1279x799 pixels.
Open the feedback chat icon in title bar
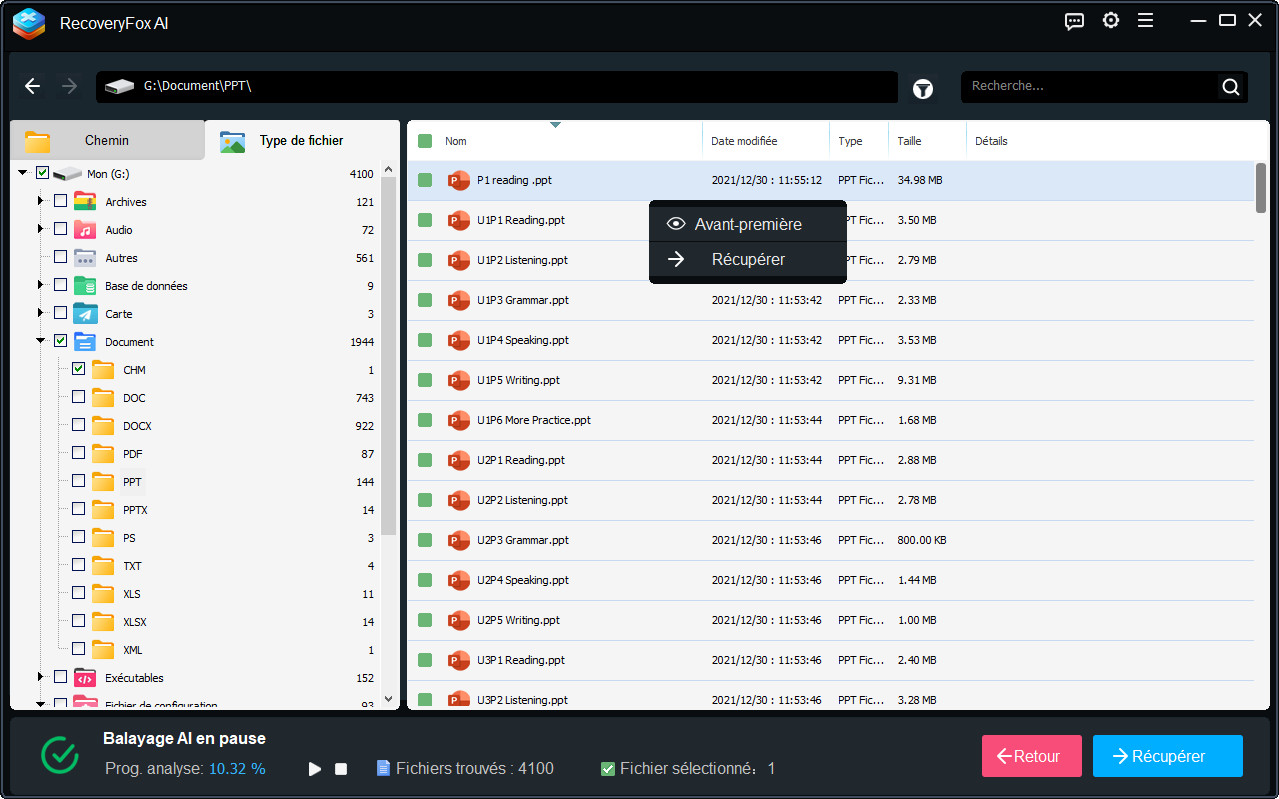coord(1075,21)
